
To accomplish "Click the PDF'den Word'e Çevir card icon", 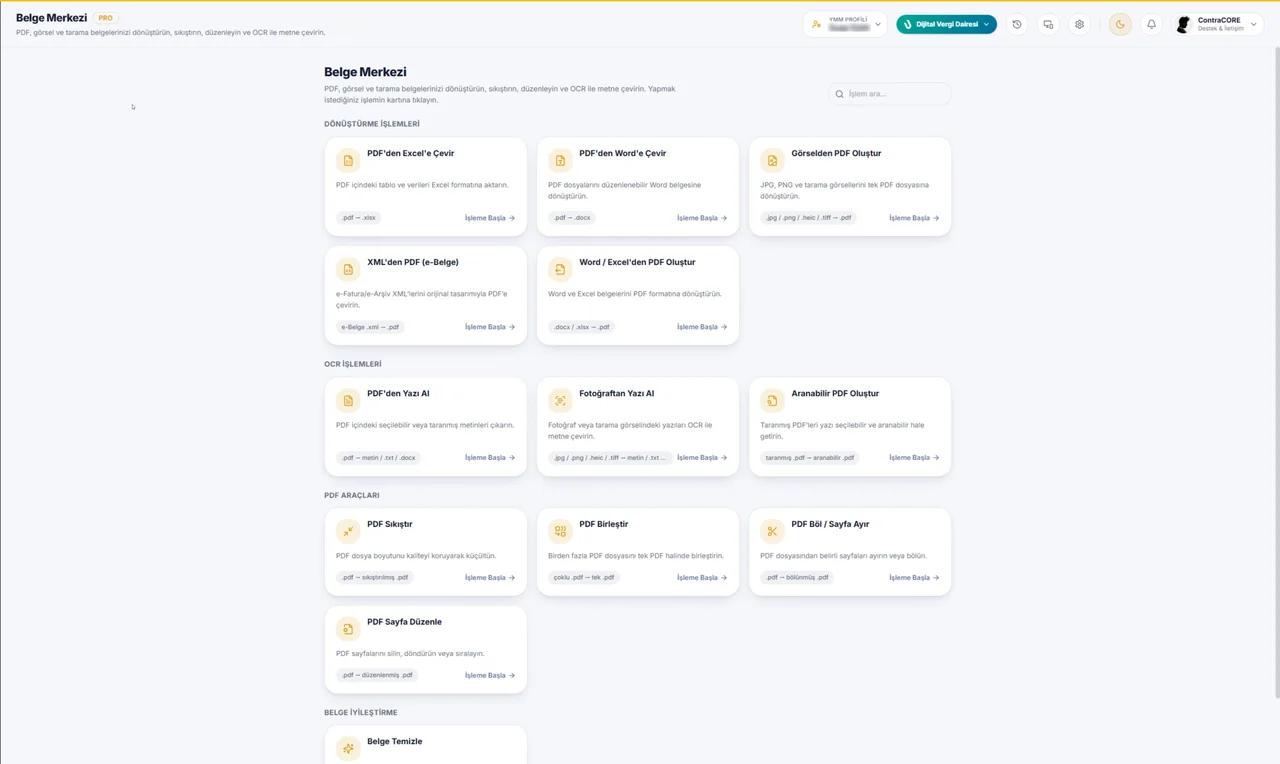I will click(x=560, y=160).
